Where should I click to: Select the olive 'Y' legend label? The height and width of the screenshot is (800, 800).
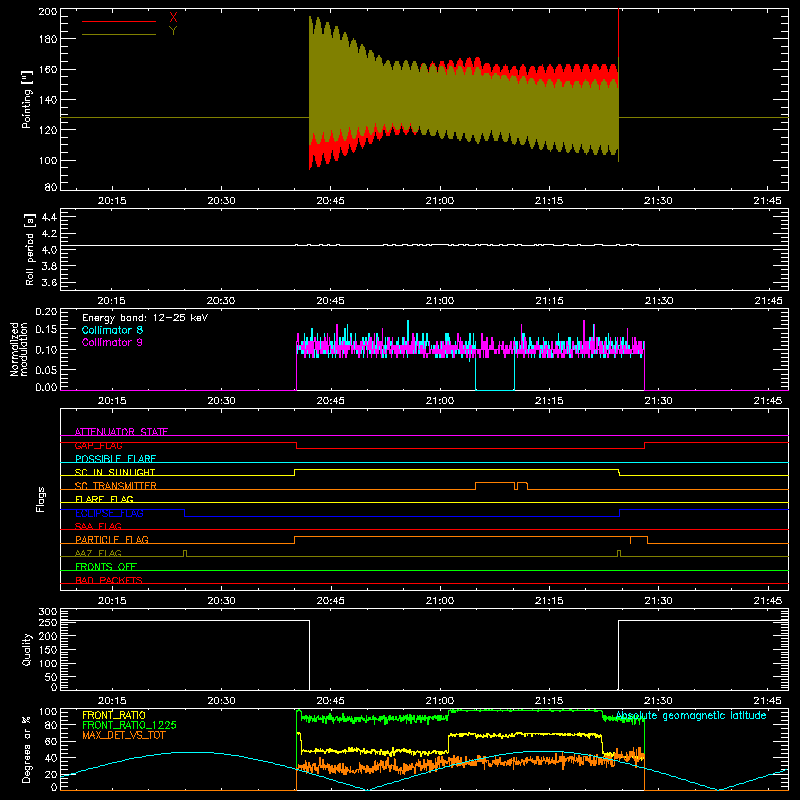click(x=173, y=31)
